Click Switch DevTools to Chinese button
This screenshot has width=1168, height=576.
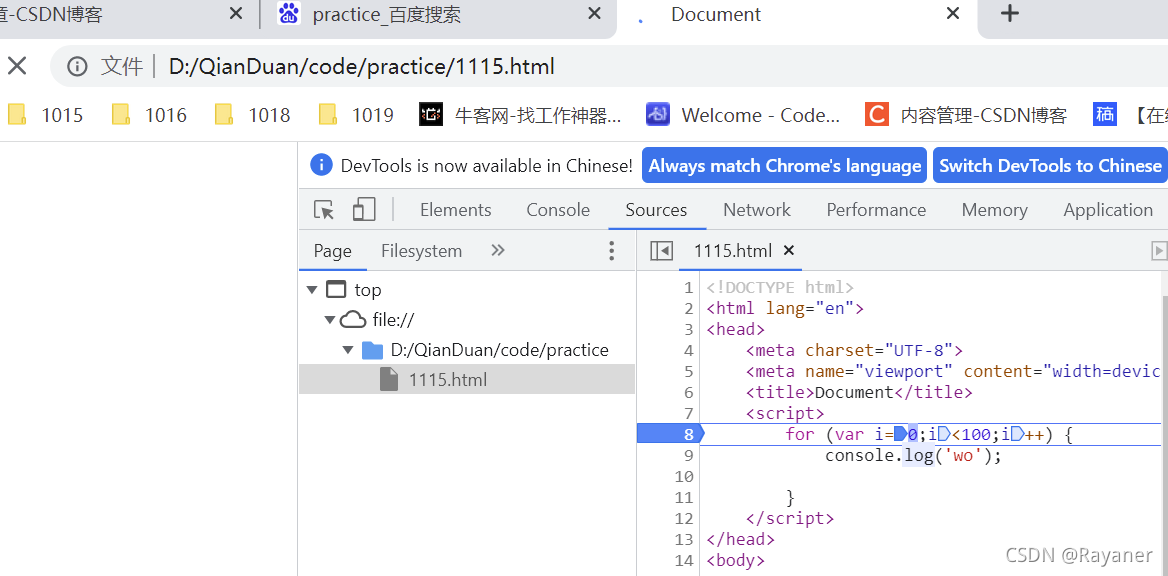[x=1050, y=165]
